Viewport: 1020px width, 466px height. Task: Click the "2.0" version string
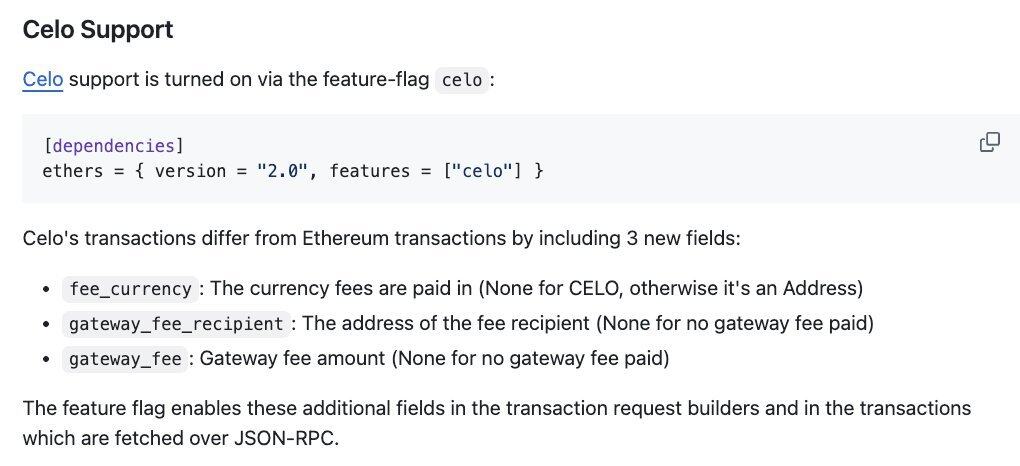pyautogui.click(x=282, y=171)
